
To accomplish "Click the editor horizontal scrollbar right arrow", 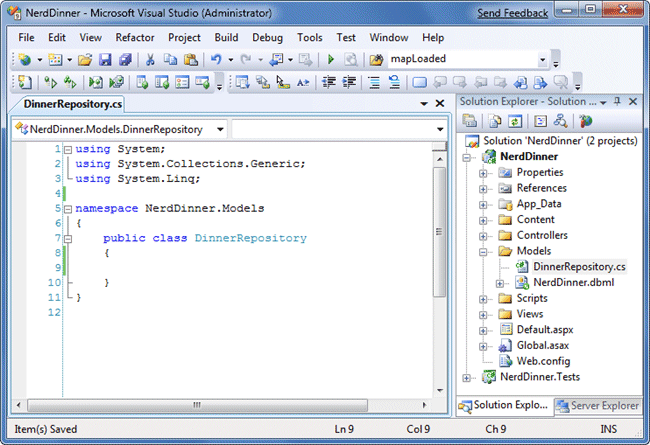I will 424,405.
